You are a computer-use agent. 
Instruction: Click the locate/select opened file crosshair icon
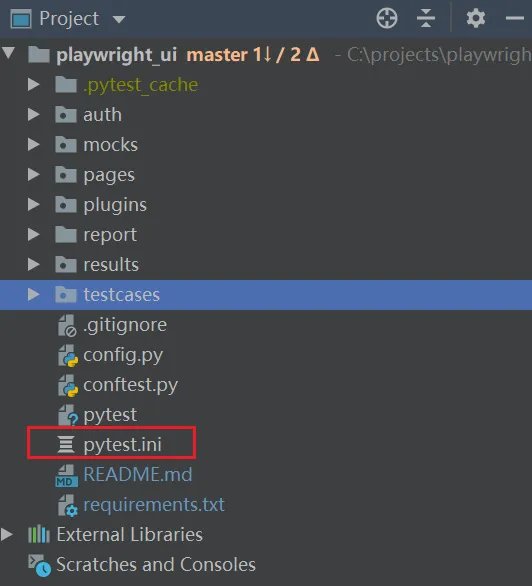point(387,18)
